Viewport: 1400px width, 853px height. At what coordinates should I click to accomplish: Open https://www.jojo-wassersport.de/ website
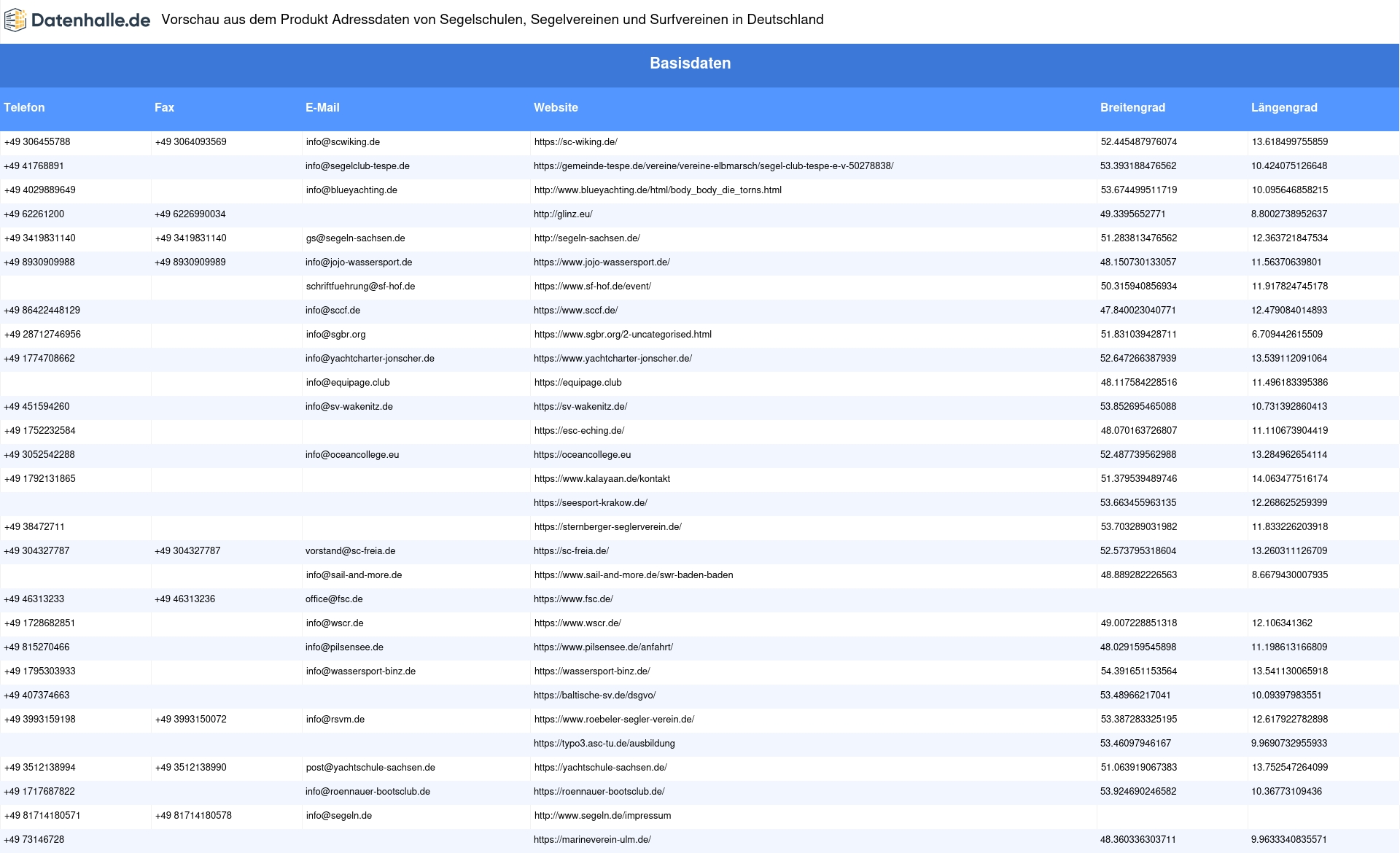click(602, 262)
